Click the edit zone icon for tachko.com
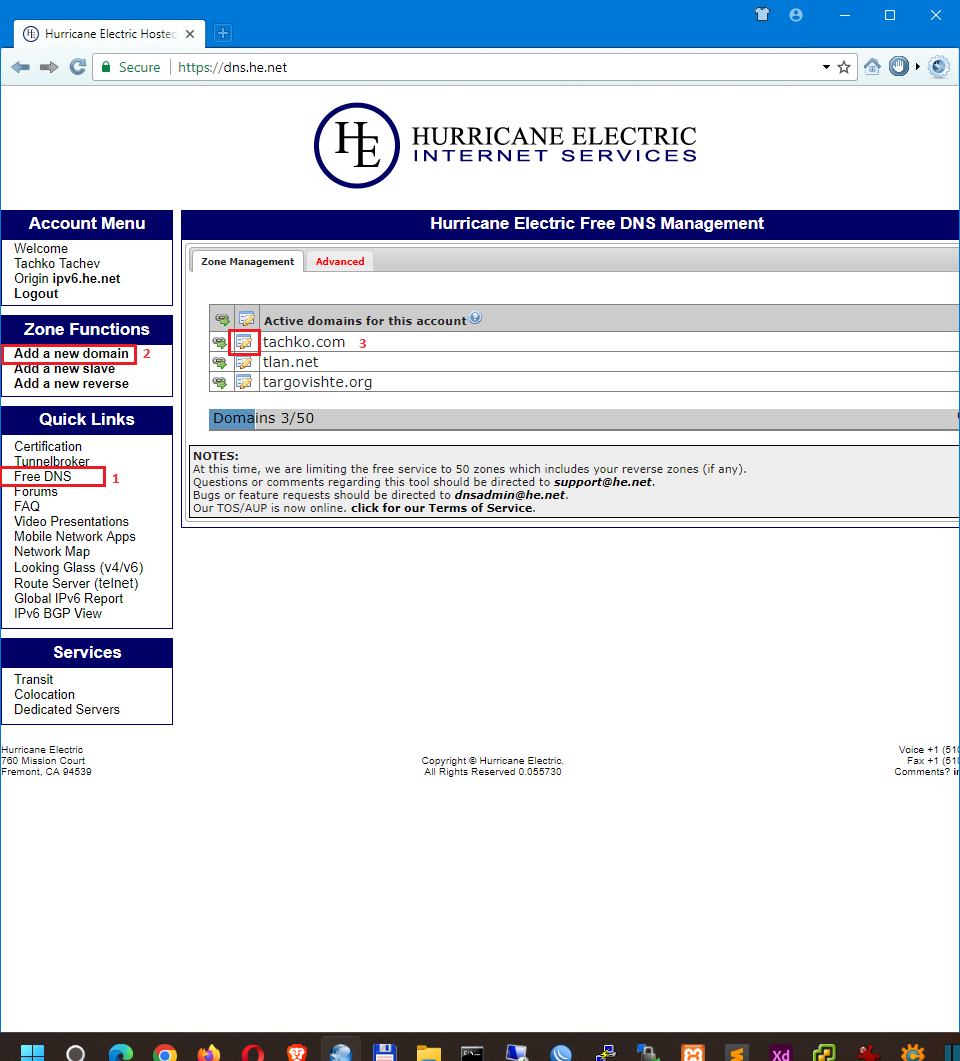 point(244,342)
